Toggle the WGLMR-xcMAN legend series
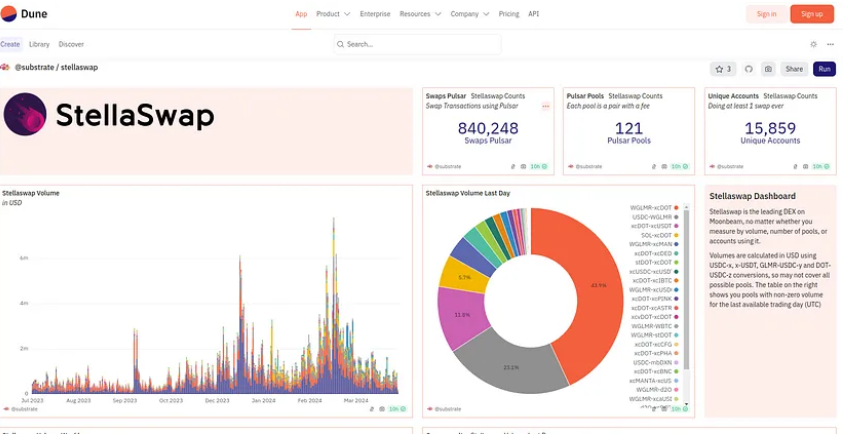848x442 pixels. pyautogui.click(x=653, y=244)
